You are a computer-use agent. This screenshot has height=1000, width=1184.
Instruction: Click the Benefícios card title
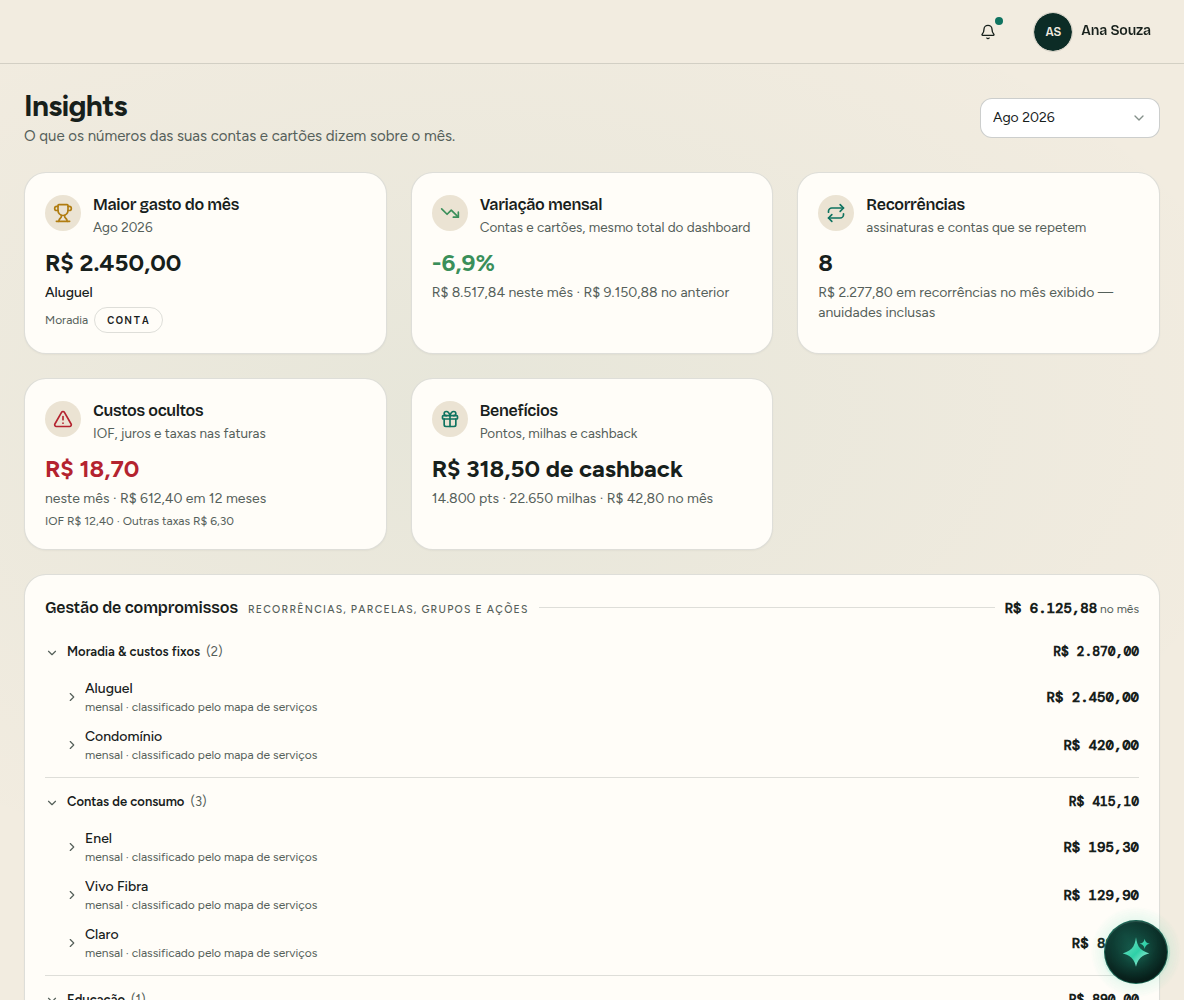[519, 411]
